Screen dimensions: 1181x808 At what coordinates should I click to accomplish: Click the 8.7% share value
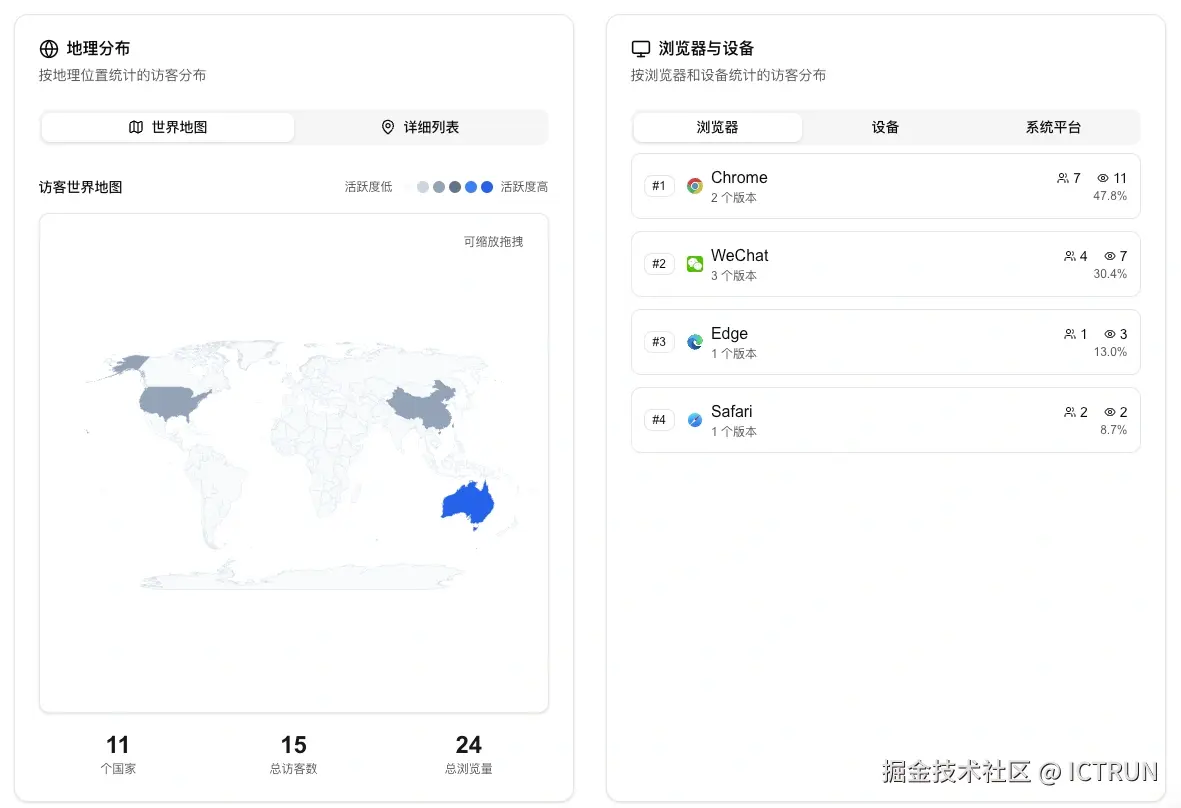coord(1113,430)
